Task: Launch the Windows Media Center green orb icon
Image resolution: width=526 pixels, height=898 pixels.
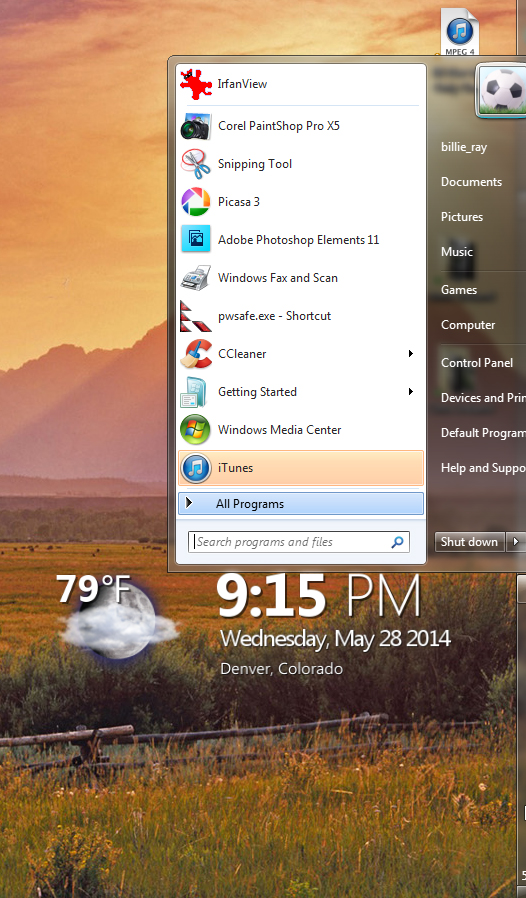Action: 195,430
